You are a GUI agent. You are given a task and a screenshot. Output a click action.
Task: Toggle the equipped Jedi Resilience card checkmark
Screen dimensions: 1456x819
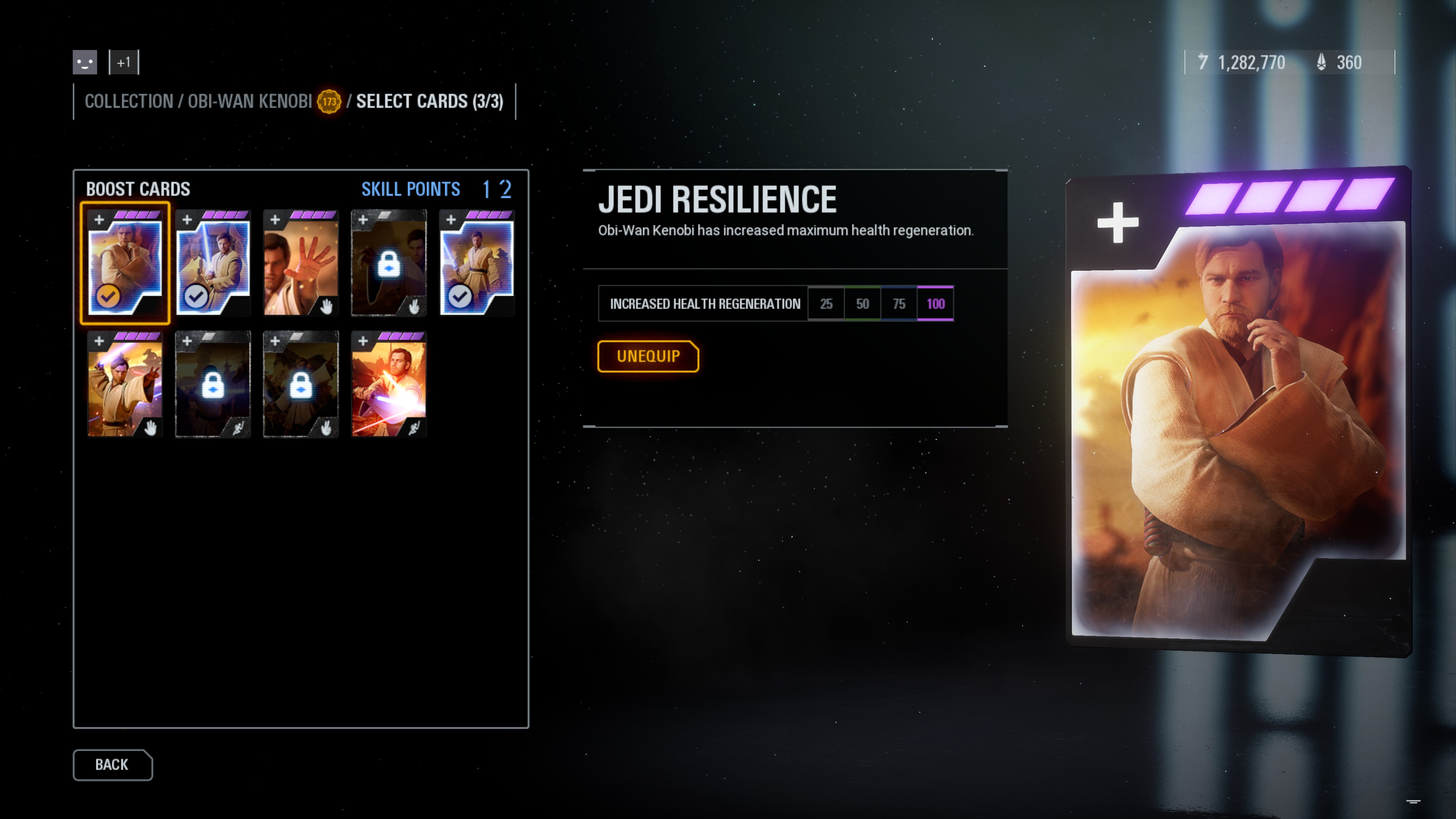tap(108, 296)
